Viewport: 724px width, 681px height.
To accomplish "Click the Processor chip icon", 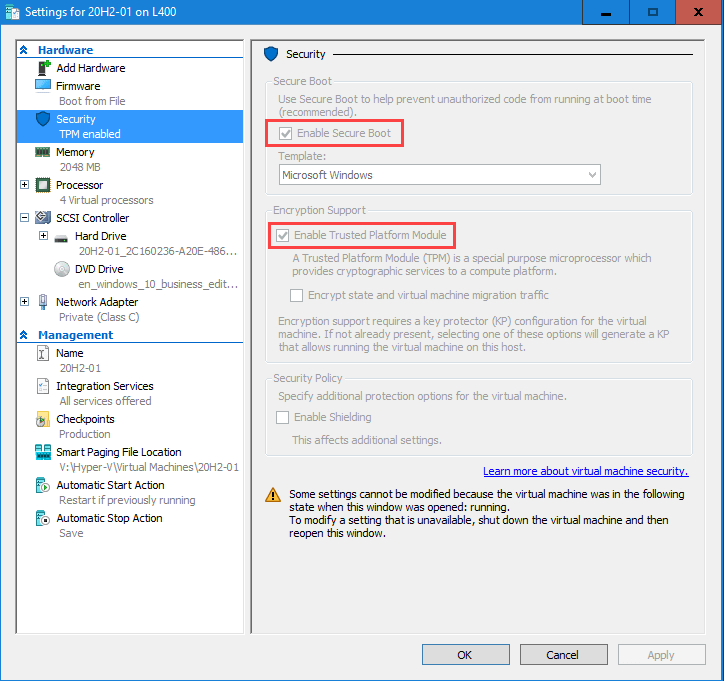I will pyautogui.click(x=43, y=185).
